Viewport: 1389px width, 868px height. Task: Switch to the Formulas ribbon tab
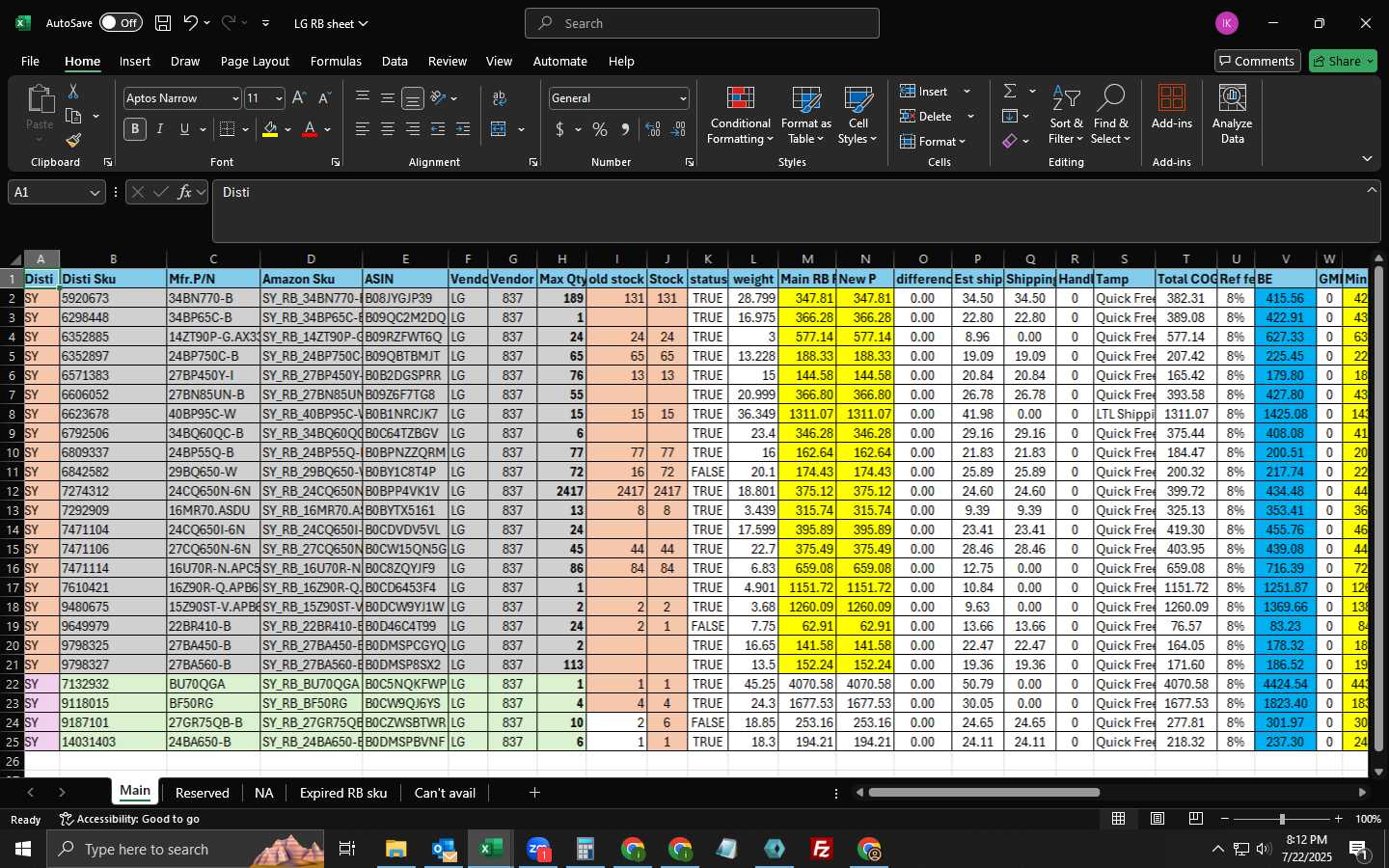336,61
